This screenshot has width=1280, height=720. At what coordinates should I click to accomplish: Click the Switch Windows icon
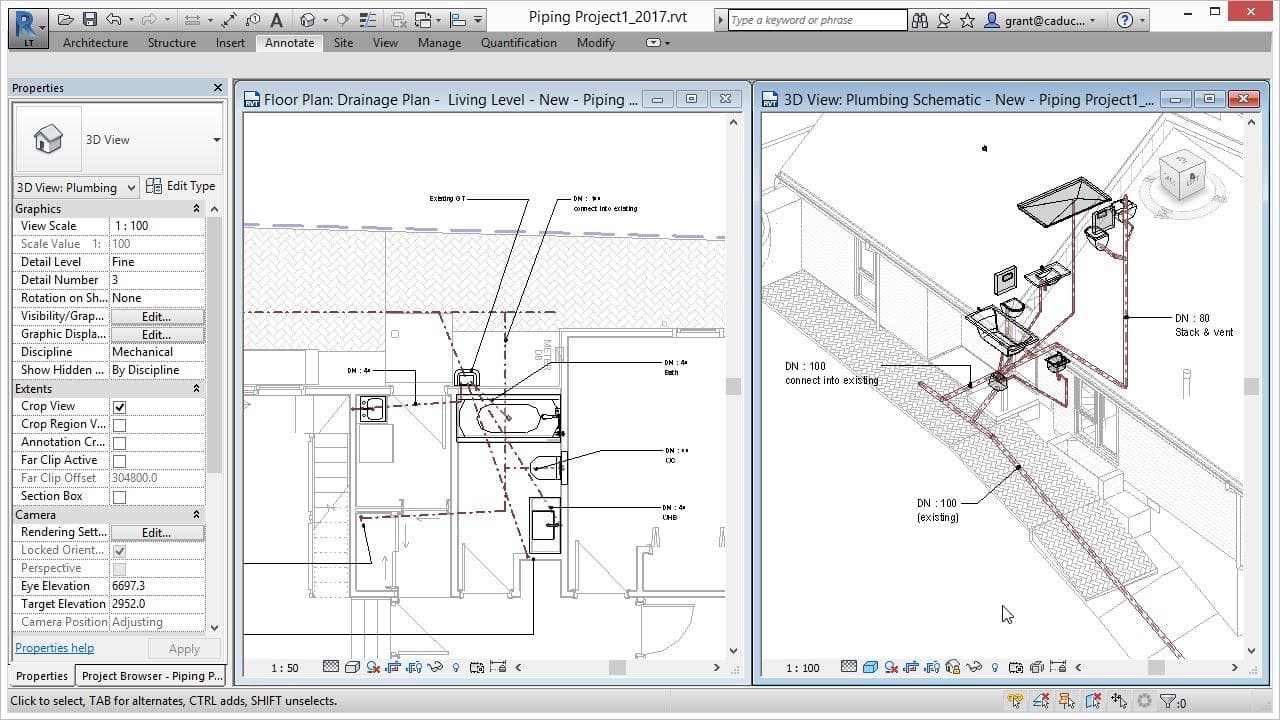tap(422, 20)
